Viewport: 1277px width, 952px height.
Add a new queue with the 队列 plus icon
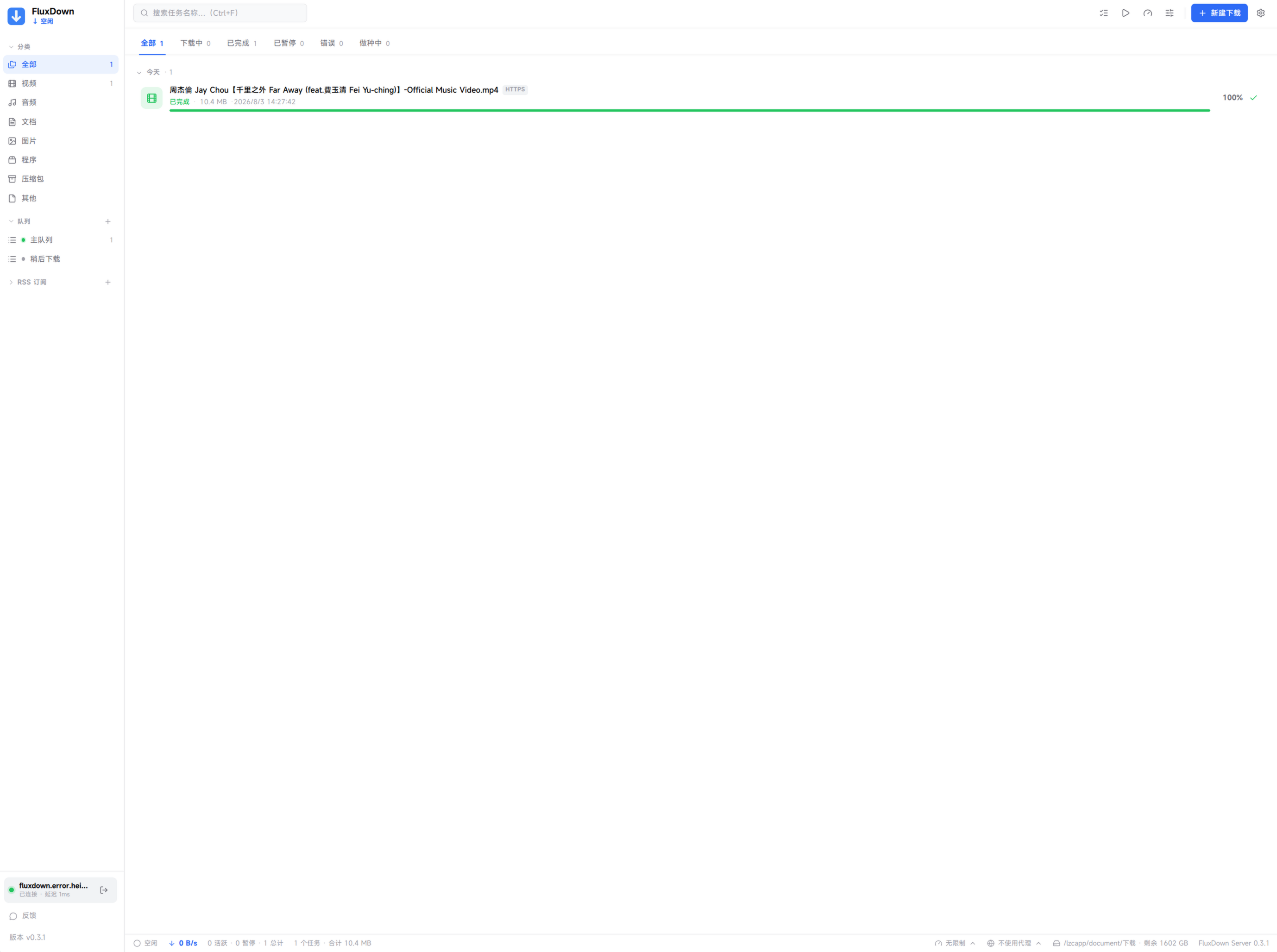[x=108, y=221]
